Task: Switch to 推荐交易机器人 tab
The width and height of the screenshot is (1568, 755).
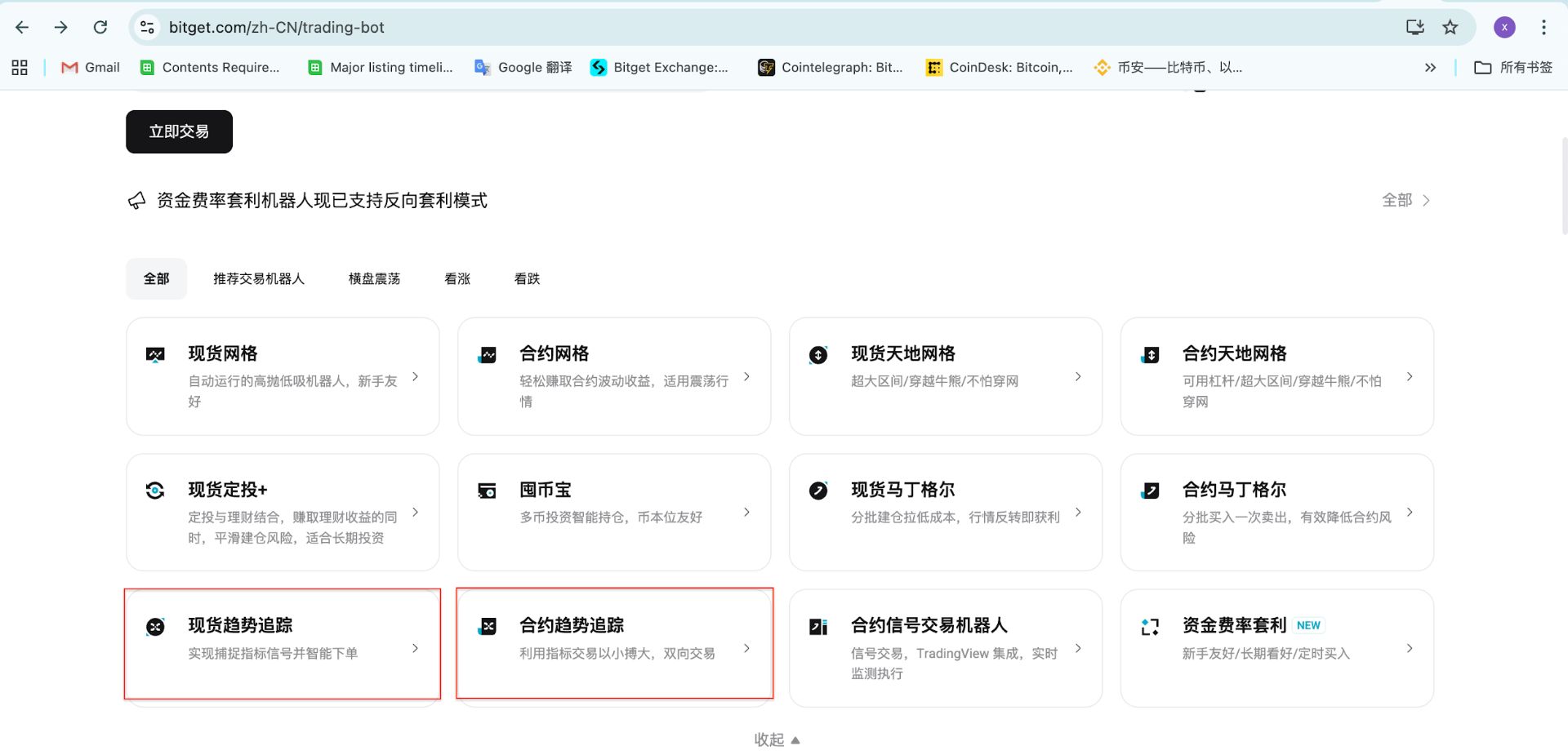Action: pyautogui.click(x=258, y=278)
